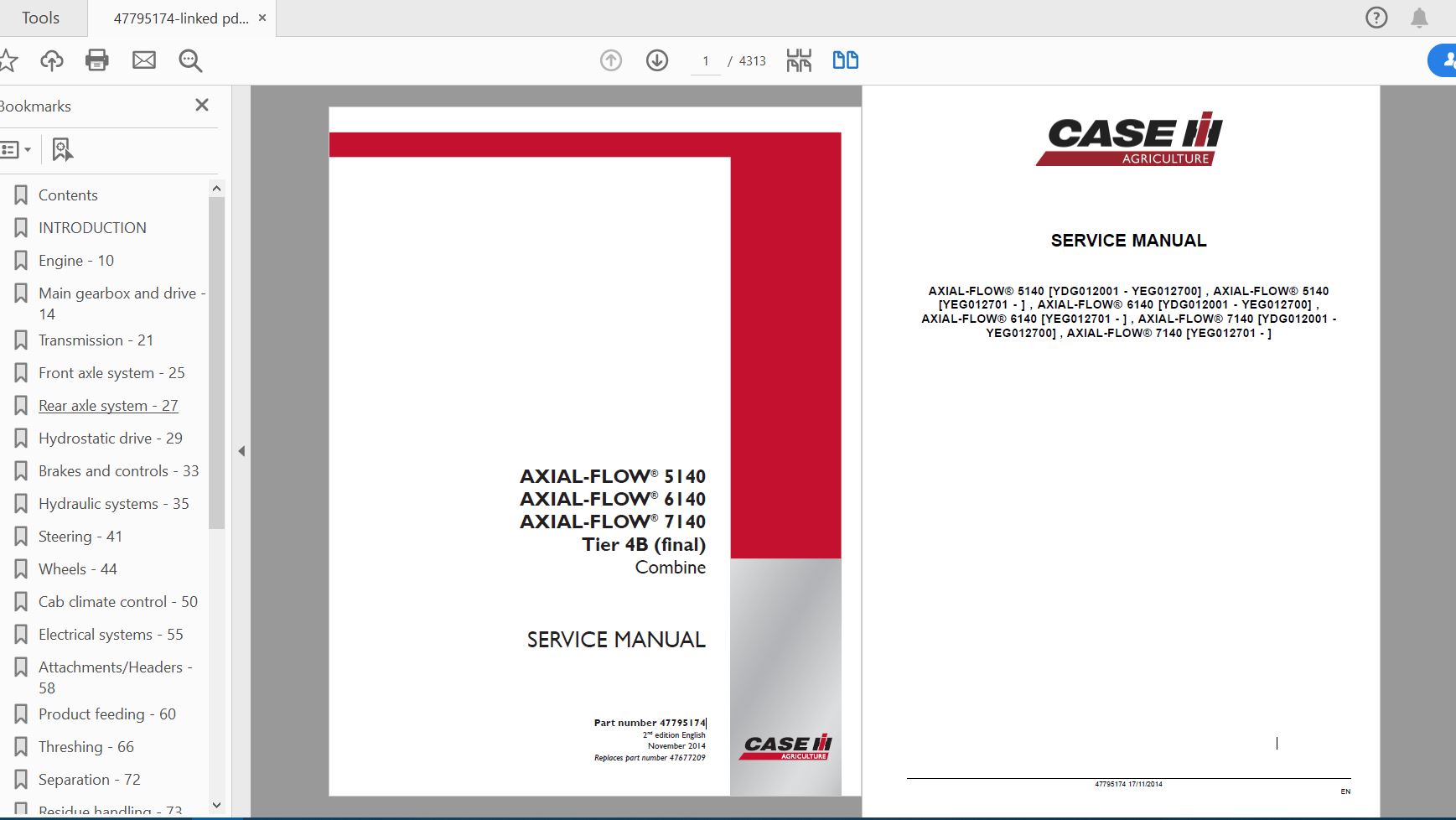The image size is (1456, 820).
Task: Close the Bookmarks panel
Action: (202, 105)
